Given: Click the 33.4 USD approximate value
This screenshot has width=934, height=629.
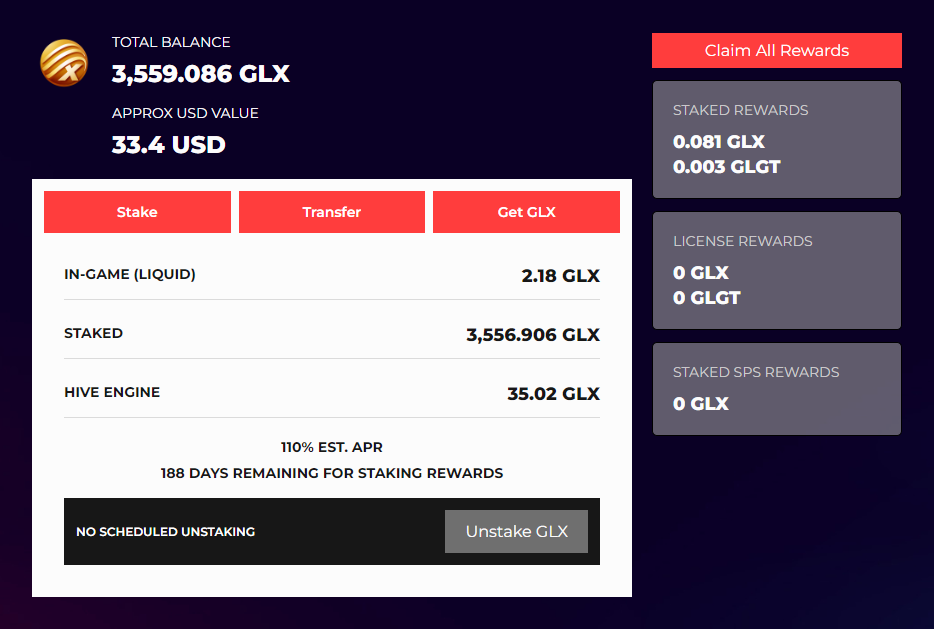Looking at the screenshot, I should pos(168,145).
